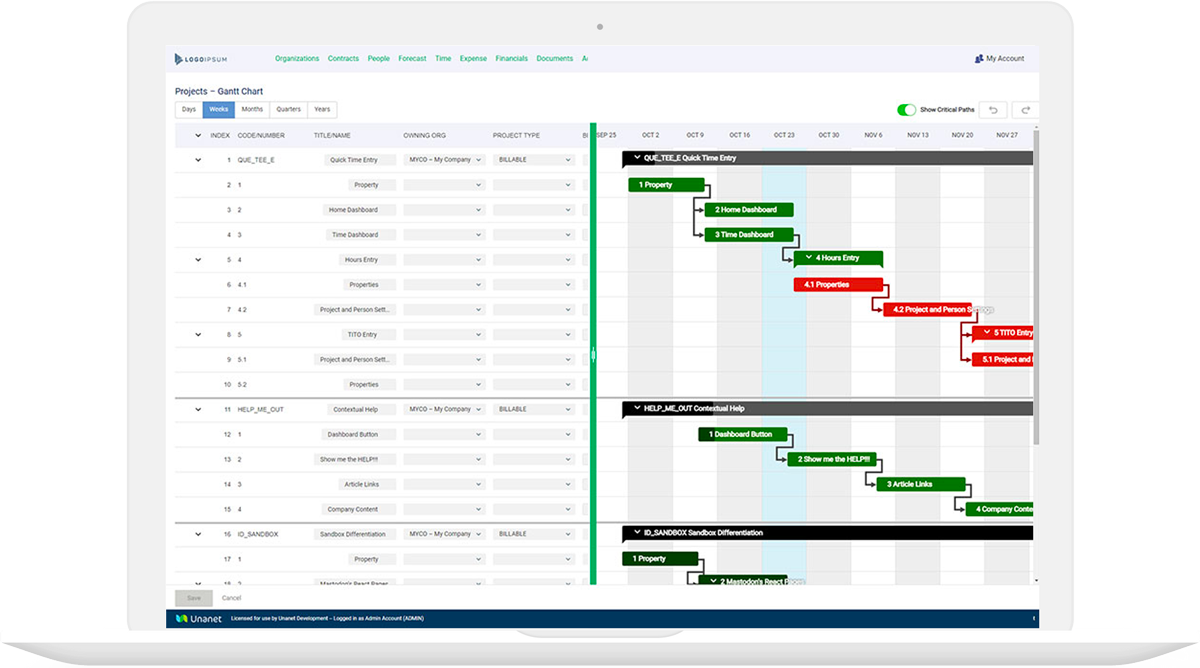Click the redo arrow icon
The width and height of the screenshot is (1200, 668).
pos(1024,110)
